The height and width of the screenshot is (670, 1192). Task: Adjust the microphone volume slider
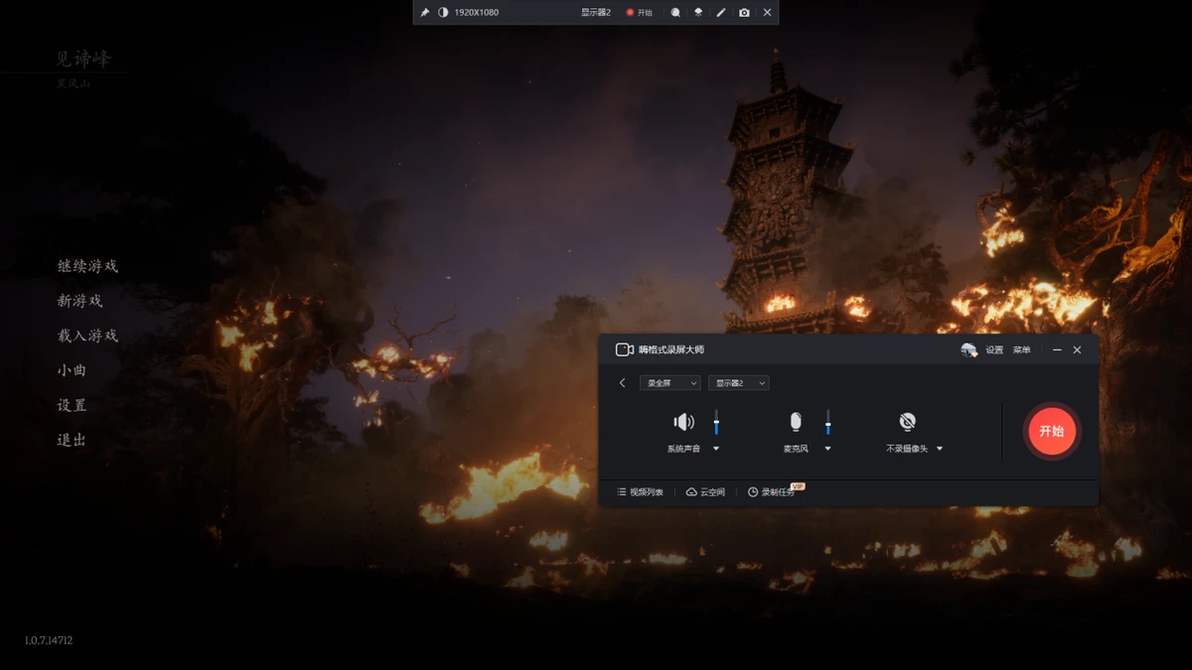tap(828, 422)
